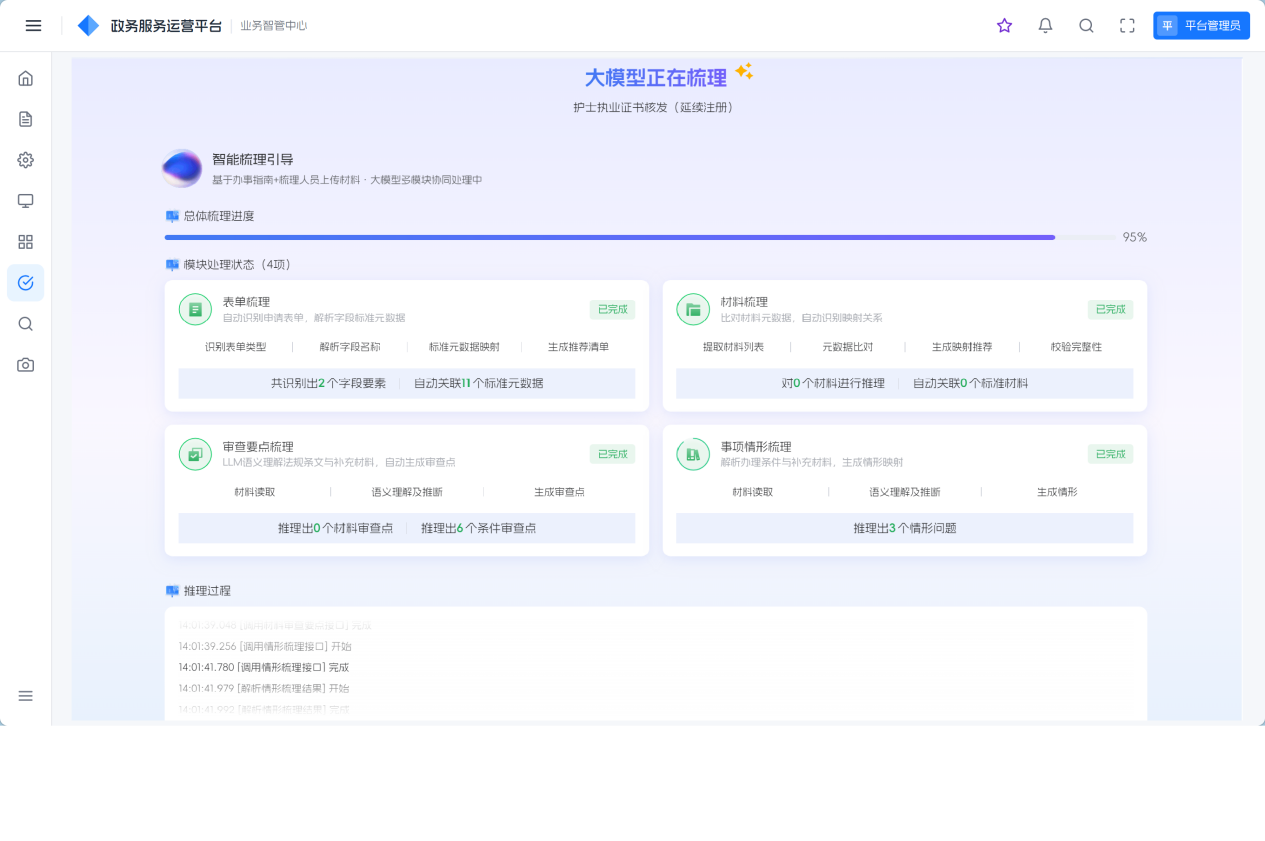
Task: Open the hamburger menu in top bar
Action: (x=33, y=26)
